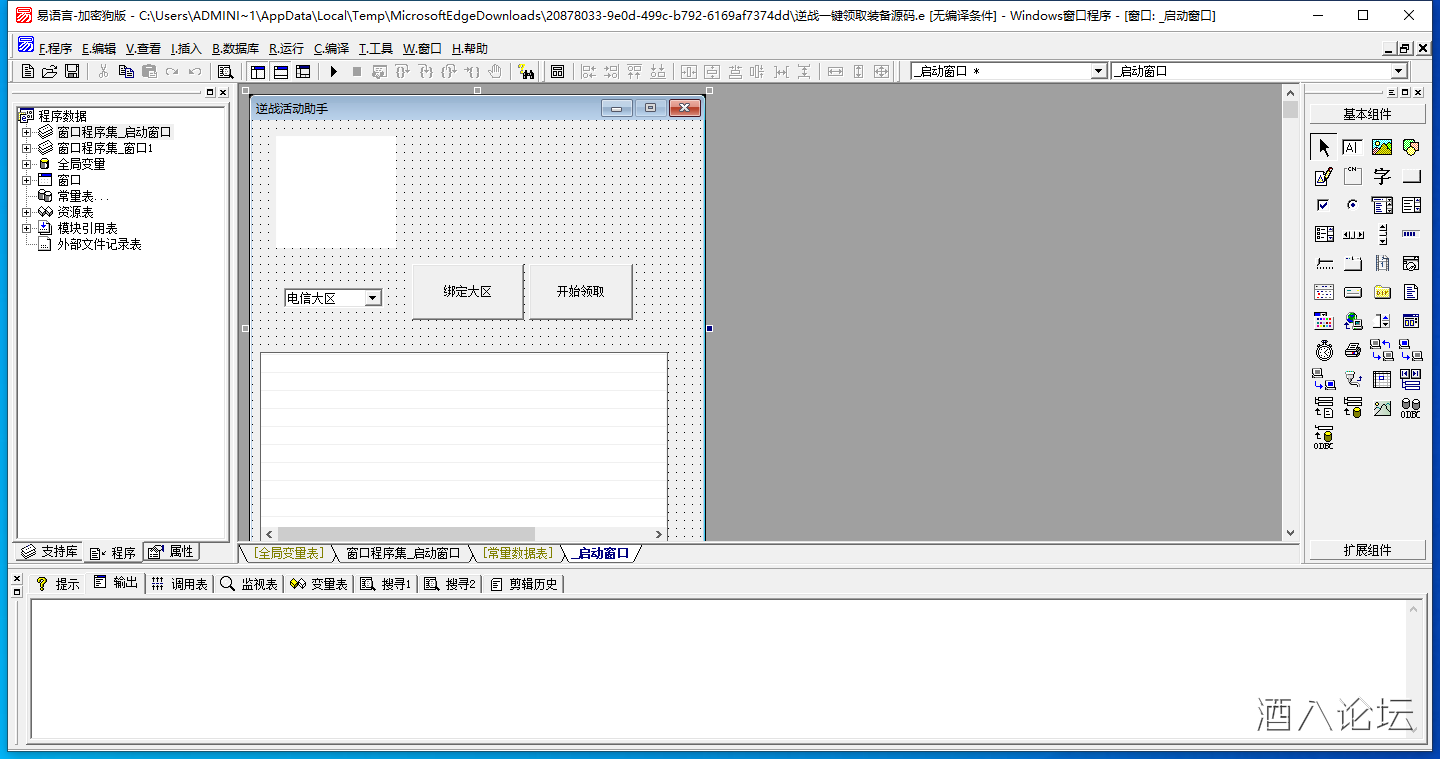Image resolution: width=1440 pixels, height=759 pixels.
Task: Select the film strip video box component
Action: pyautogui.click(x=1382, y=263)
